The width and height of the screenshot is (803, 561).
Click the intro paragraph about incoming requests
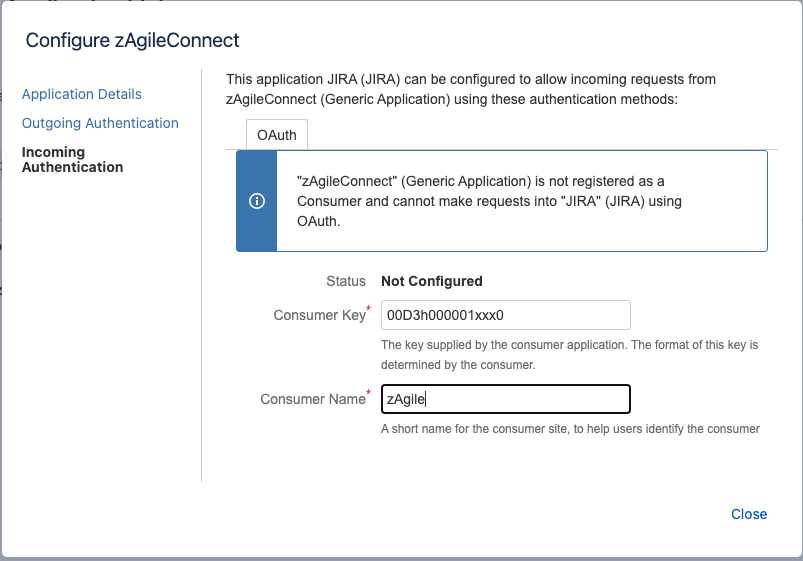pyautogui.click(x=470, y=89)
